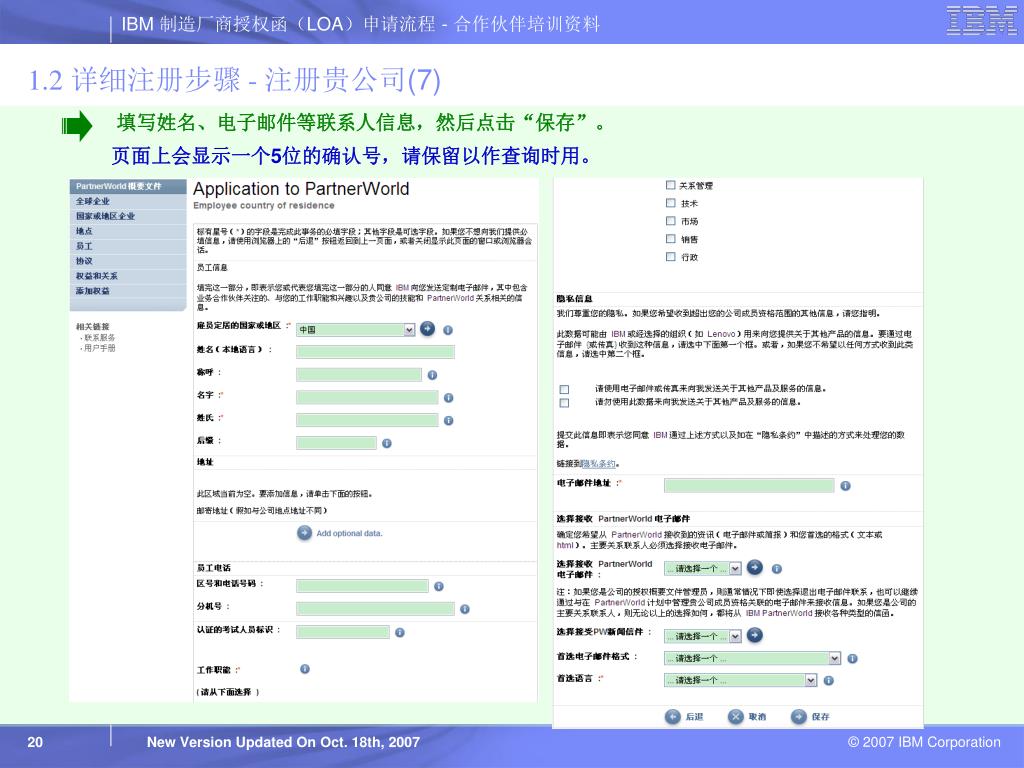Screen dimensions: 1024x768
Task: Click go arrow beside 选择接收 PartnerWorld 电子邮件 dropdown
Action: [x=755, y=567]
